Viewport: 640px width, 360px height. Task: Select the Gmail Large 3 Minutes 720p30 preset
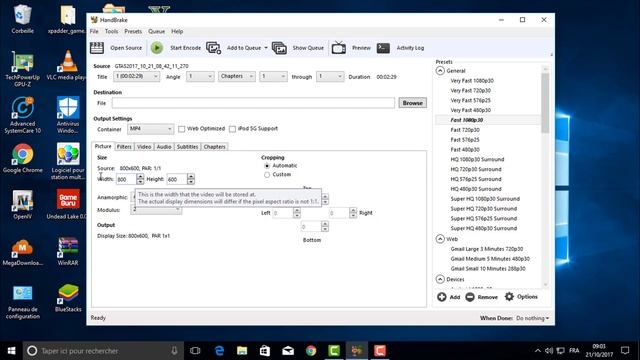pos(487,249)
